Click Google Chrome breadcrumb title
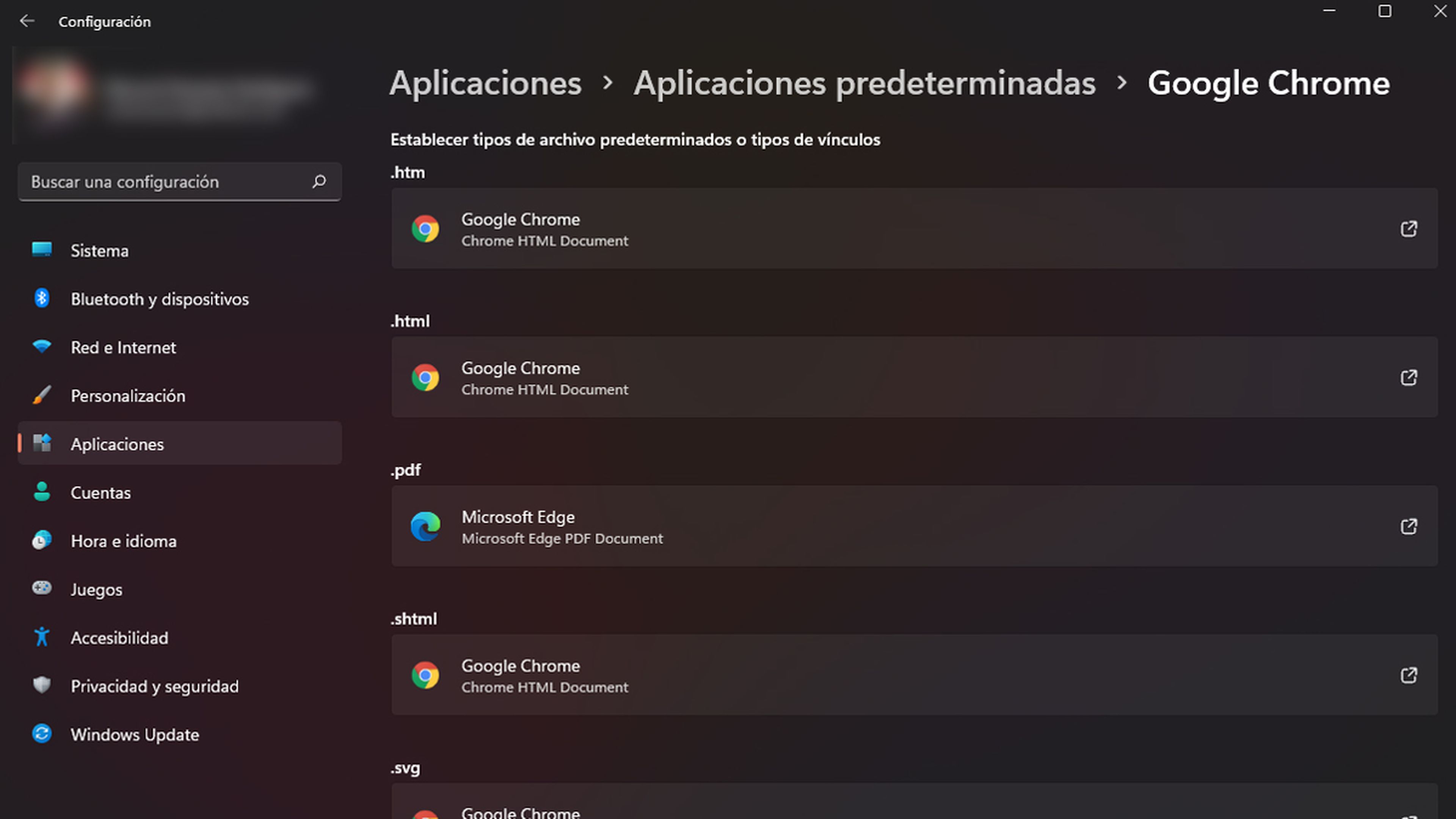Viewport: 1456px width, 819px height. click(1268, 83)
